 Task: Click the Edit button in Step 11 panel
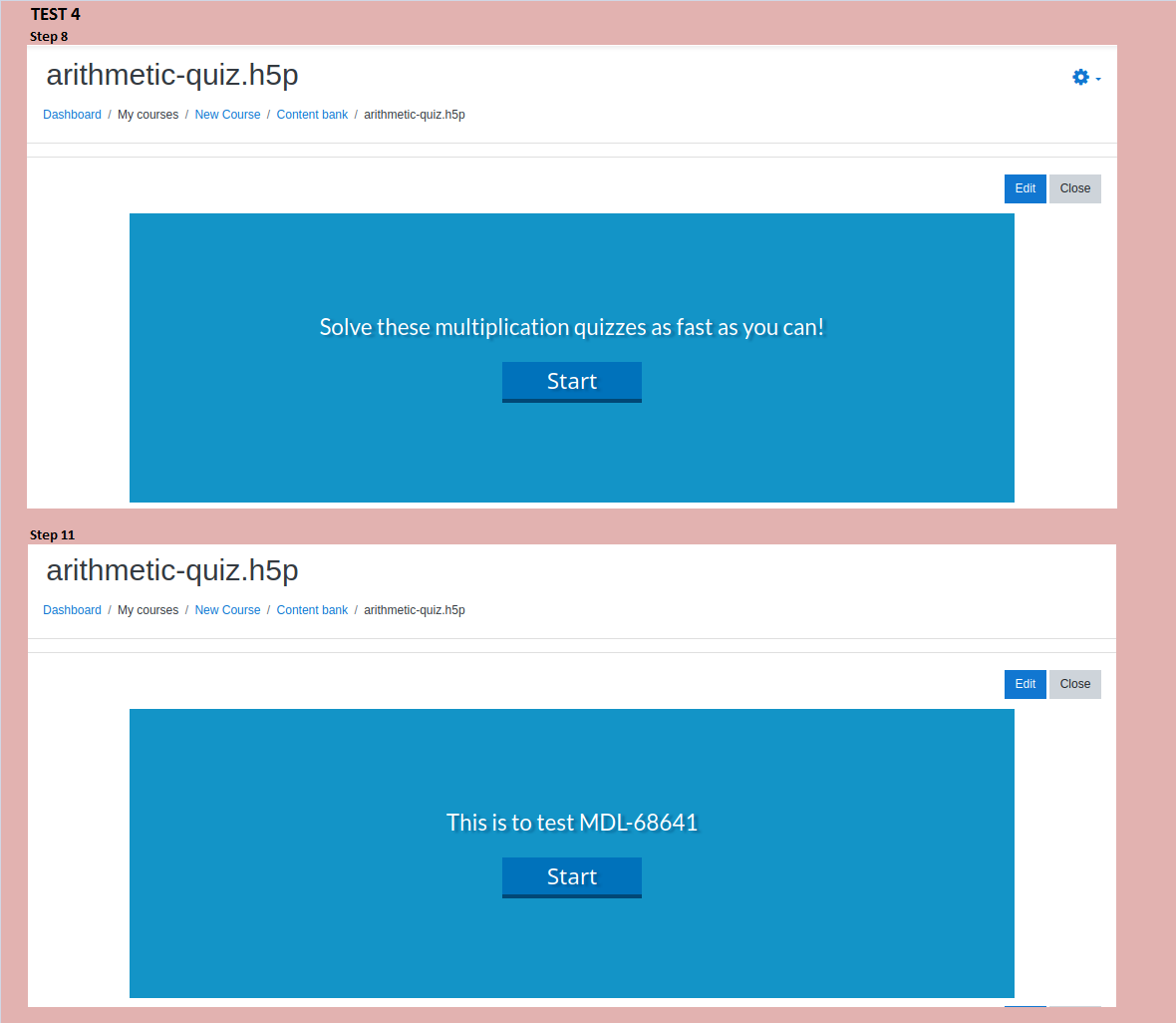point(1026,684)
